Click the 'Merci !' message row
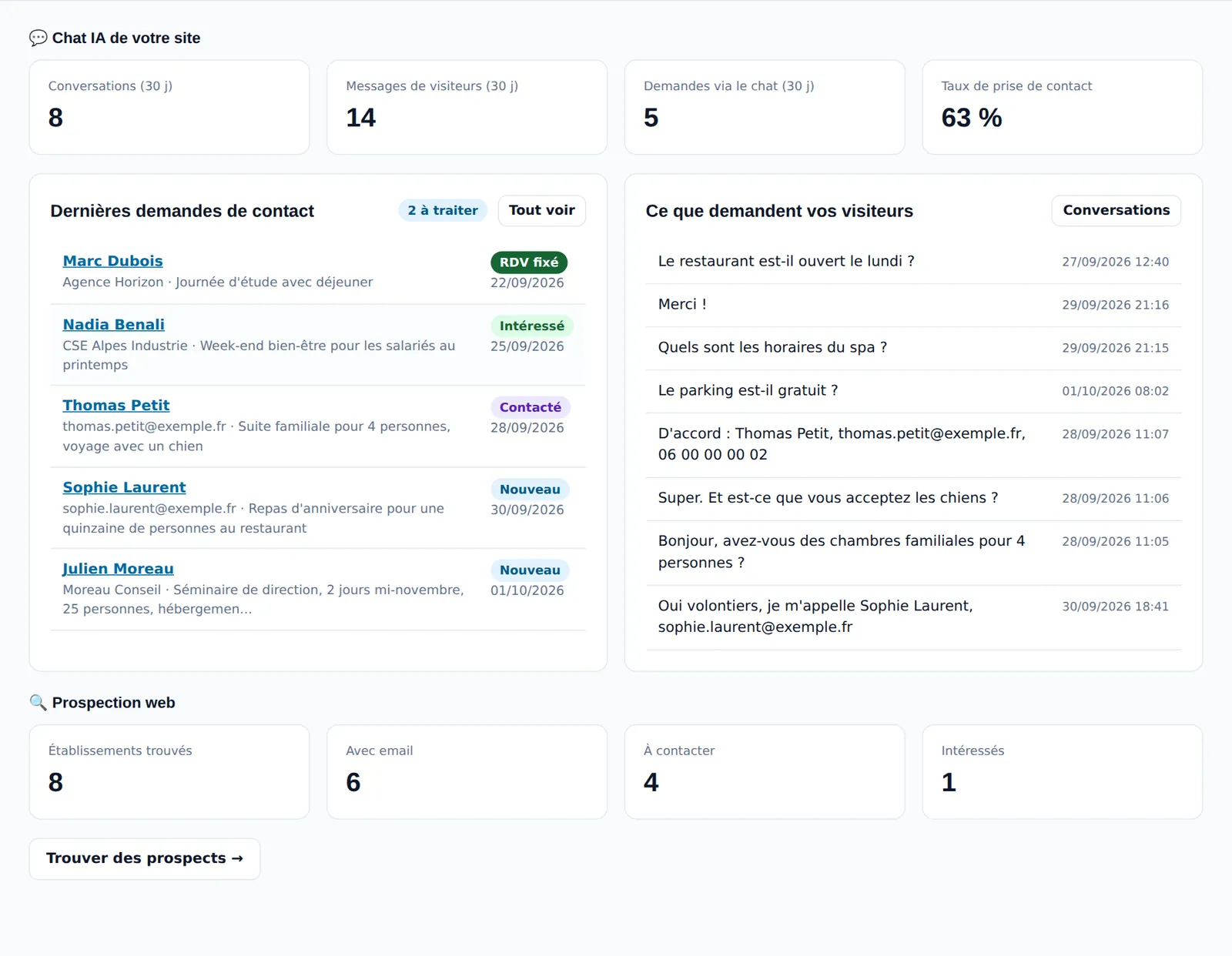Screen dimensions: 1232x956 913,305
